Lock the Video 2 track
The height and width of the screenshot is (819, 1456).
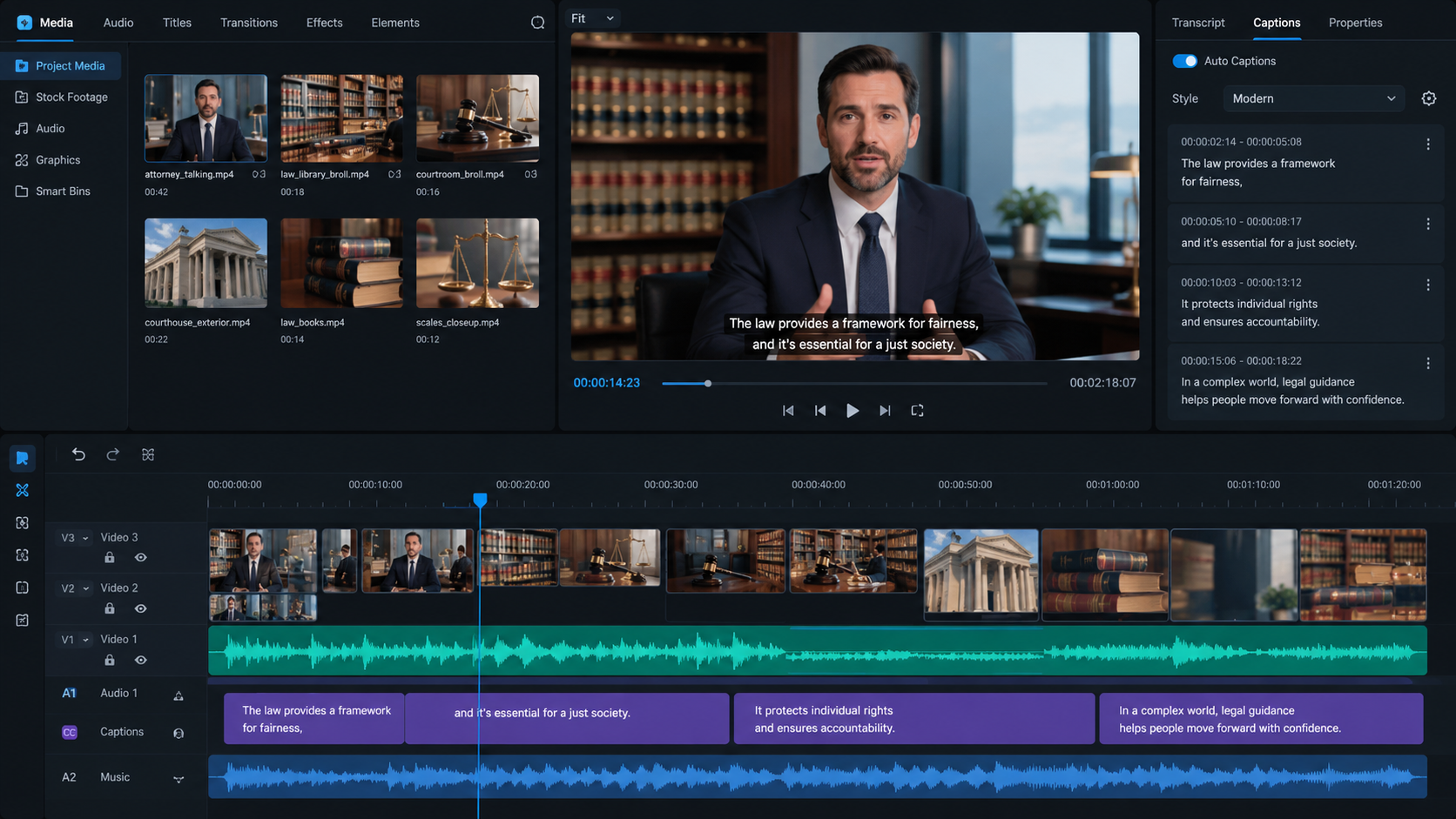click(x=110, y=608)
